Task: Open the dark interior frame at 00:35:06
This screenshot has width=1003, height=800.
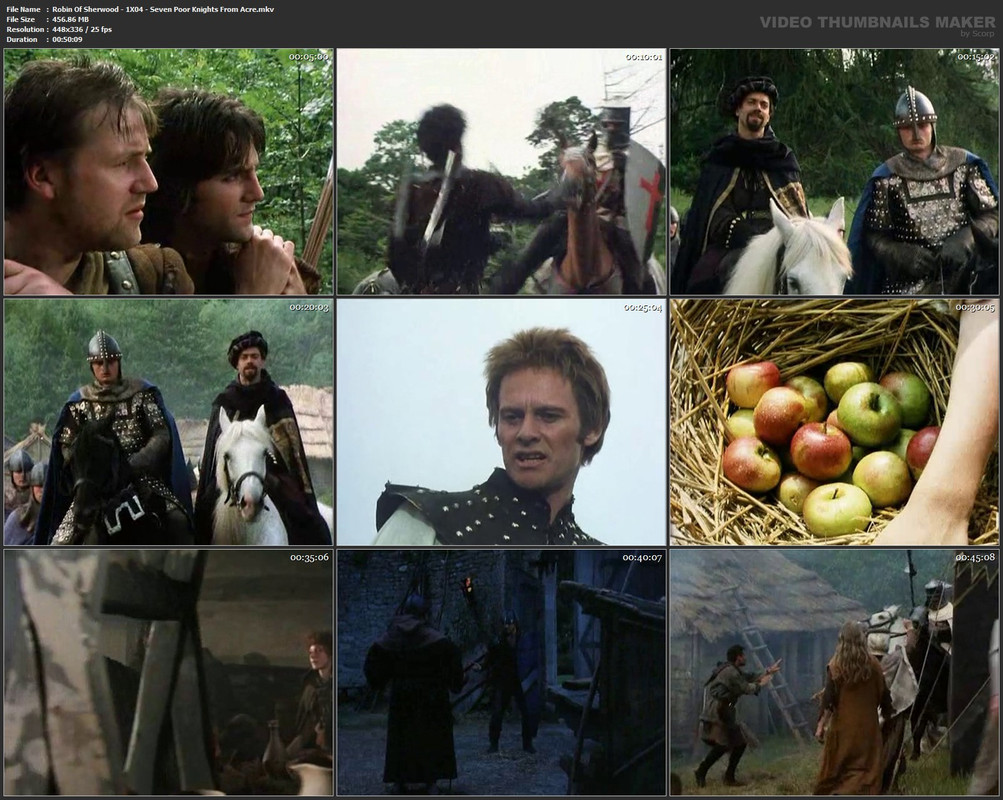Action: pyautogui.click(x=169, y=672)
